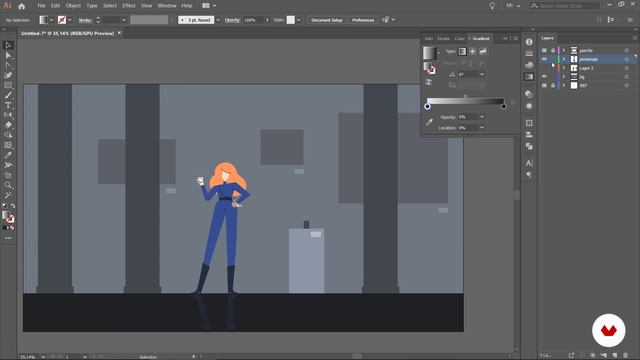Toggle visibility of the personaje layer
This screenshot has height=360, width=640.
point(544,59)
